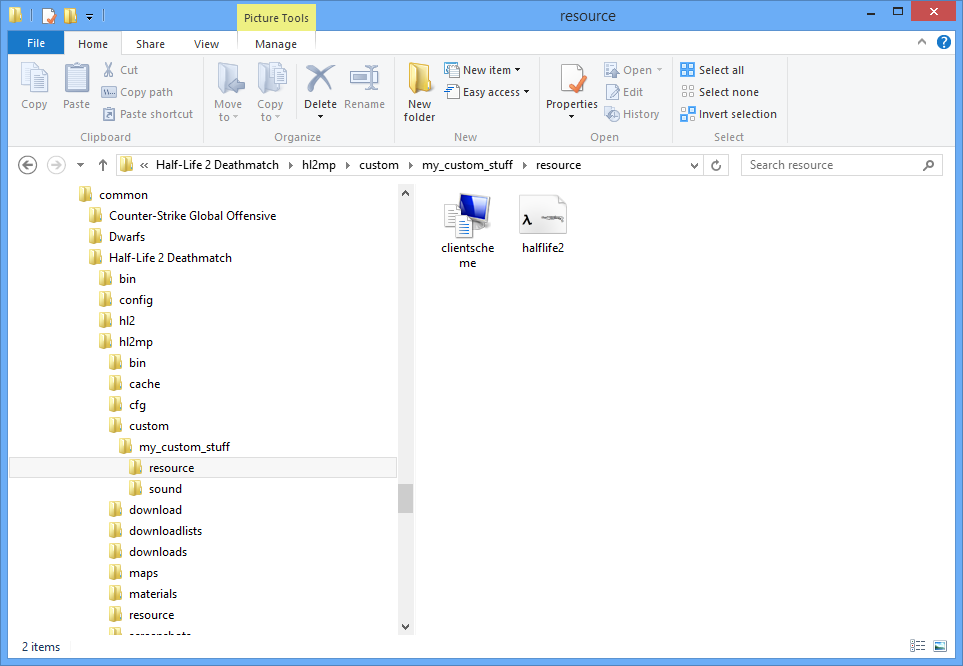Expand the address bar history dropdown
This screenshot has width=963, height=666.
click(694, 165)
